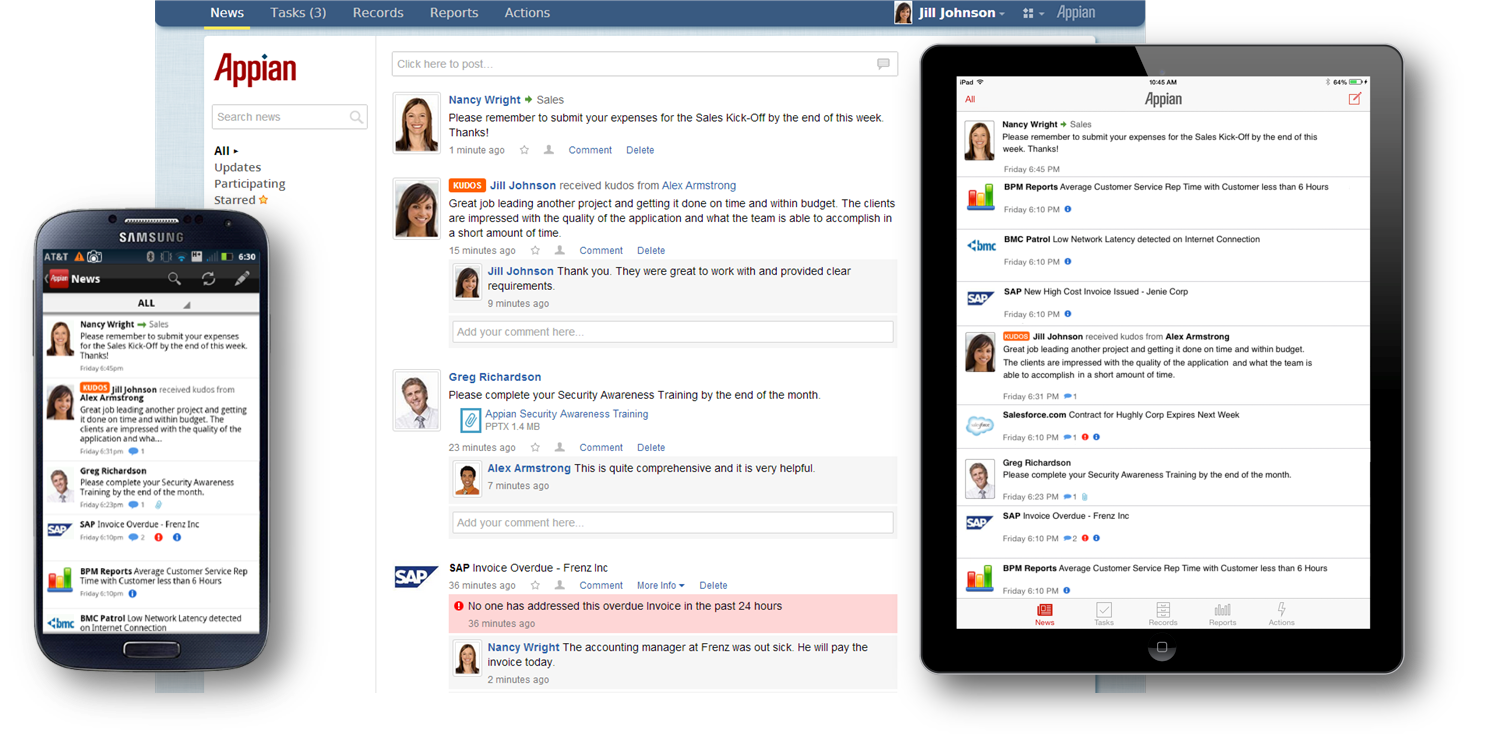The width and height of the screenshot is (1485, 745).
Task: Click the paperclip attachment icon for PPTX file
Action: coord(470,420)
